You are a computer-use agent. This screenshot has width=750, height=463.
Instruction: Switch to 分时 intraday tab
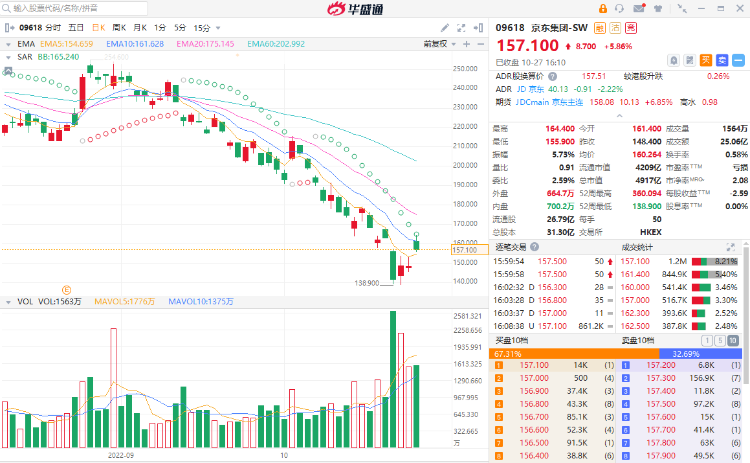pyautogui.click(x=53, y=28)
